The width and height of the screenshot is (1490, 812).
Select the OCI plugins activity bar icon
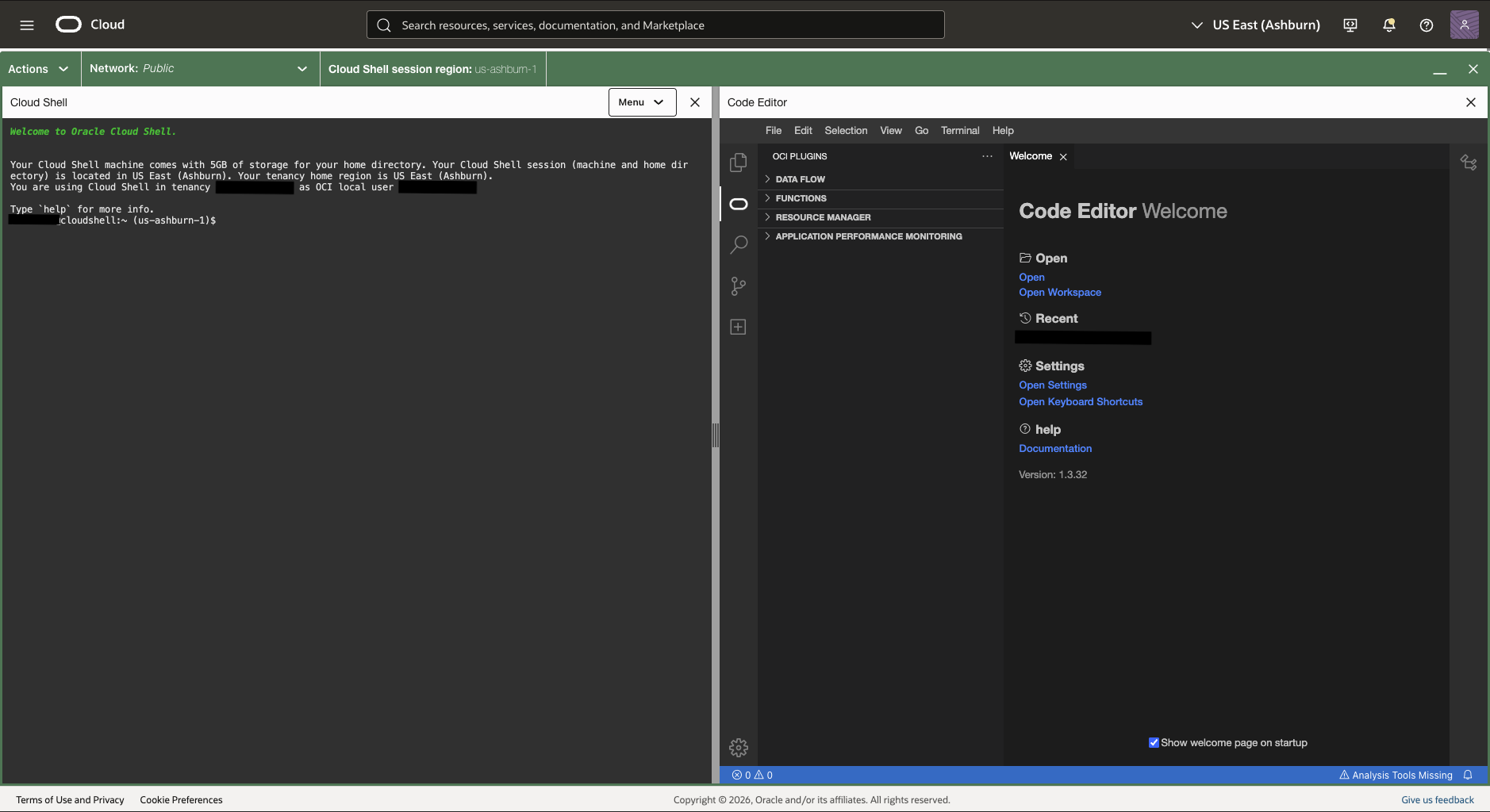[739, 204]
